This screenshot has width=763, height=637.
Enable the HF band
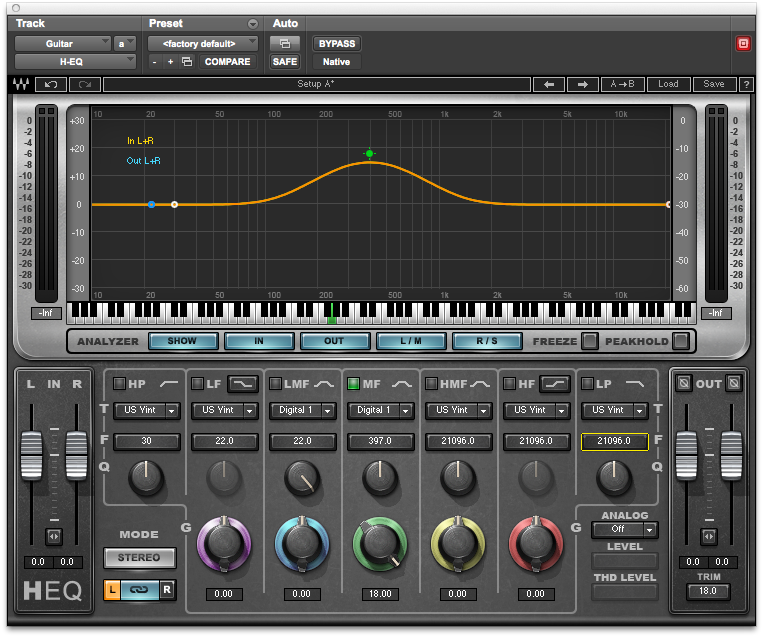509,383
